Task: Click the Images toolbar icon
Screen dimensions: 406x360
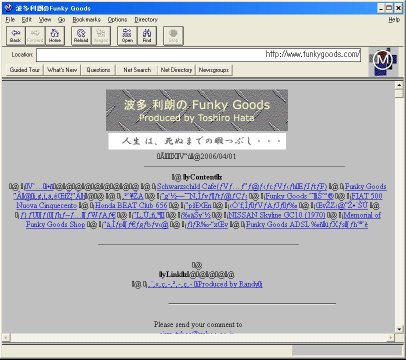Action: coord(100,36)
